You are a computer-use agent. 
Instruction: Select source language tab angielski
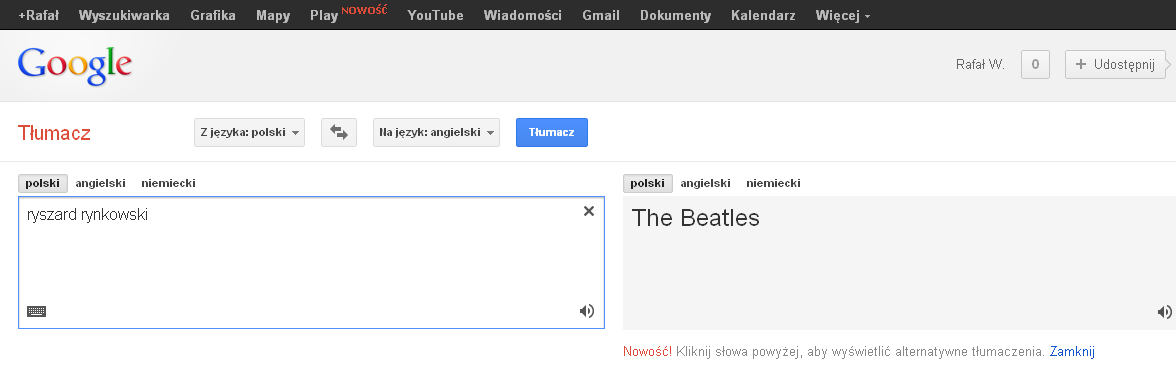[100, 184]
